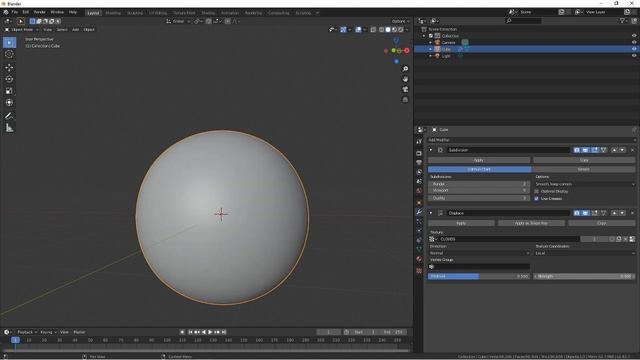Collapse the Displace modifier panel
The width and height of the screenshot is (640, 360).
[431, 213]
